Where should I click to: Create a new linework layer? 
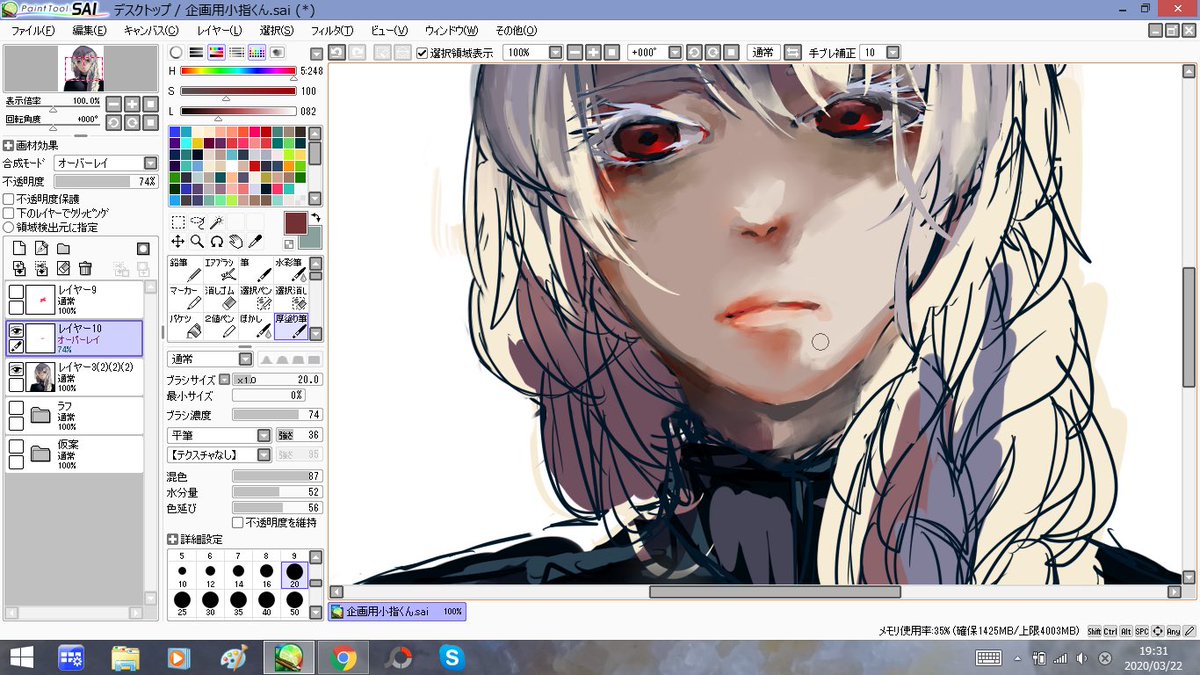point(41,248)
